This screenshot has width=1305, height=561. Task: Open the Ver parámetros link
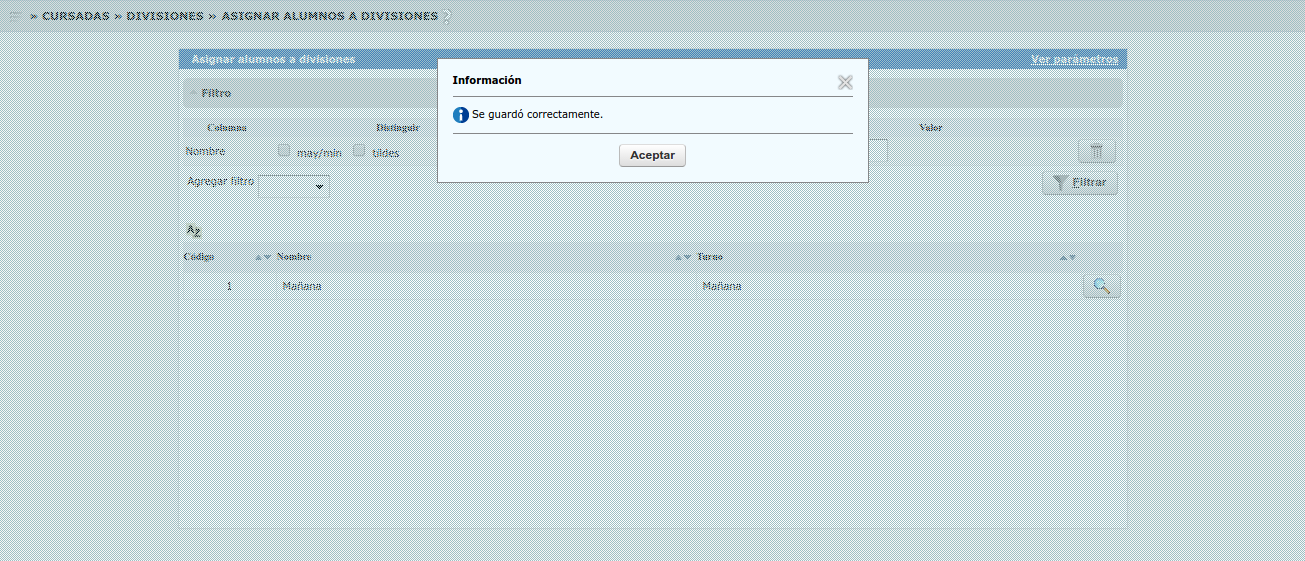click(1074, 60)
